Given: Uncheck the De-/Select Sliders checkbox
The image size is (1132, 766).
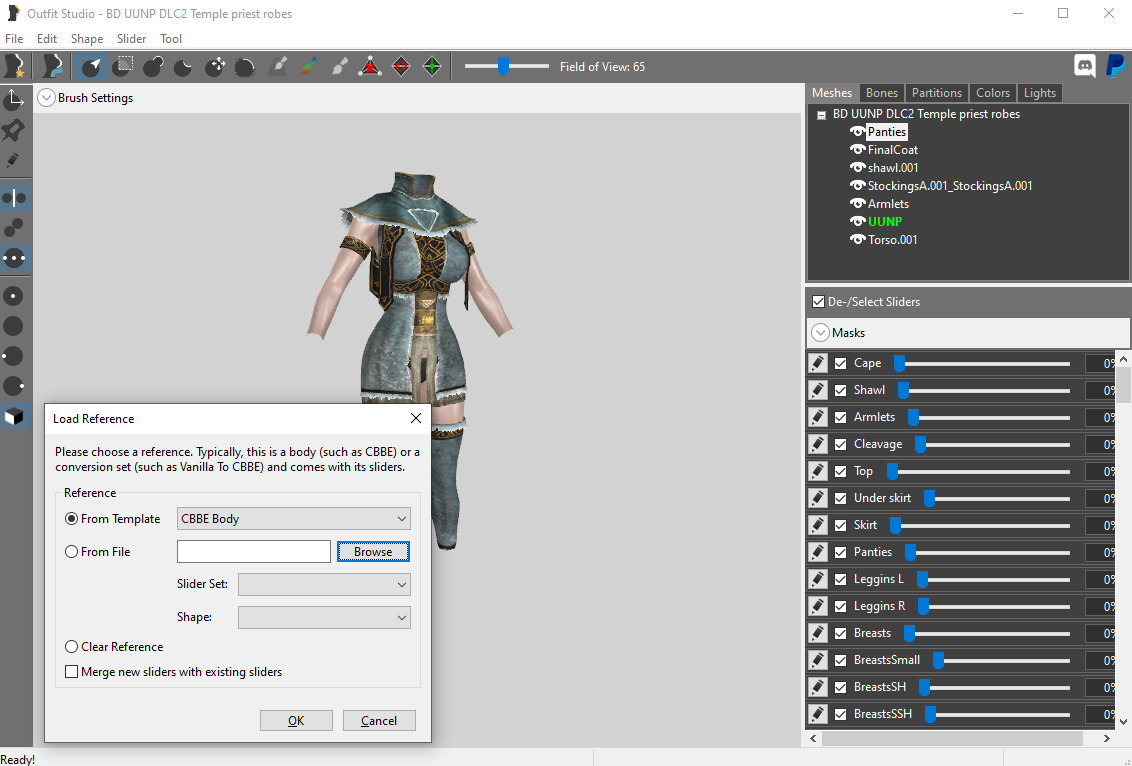Looking at the screenshot, I should pos(818,302).
